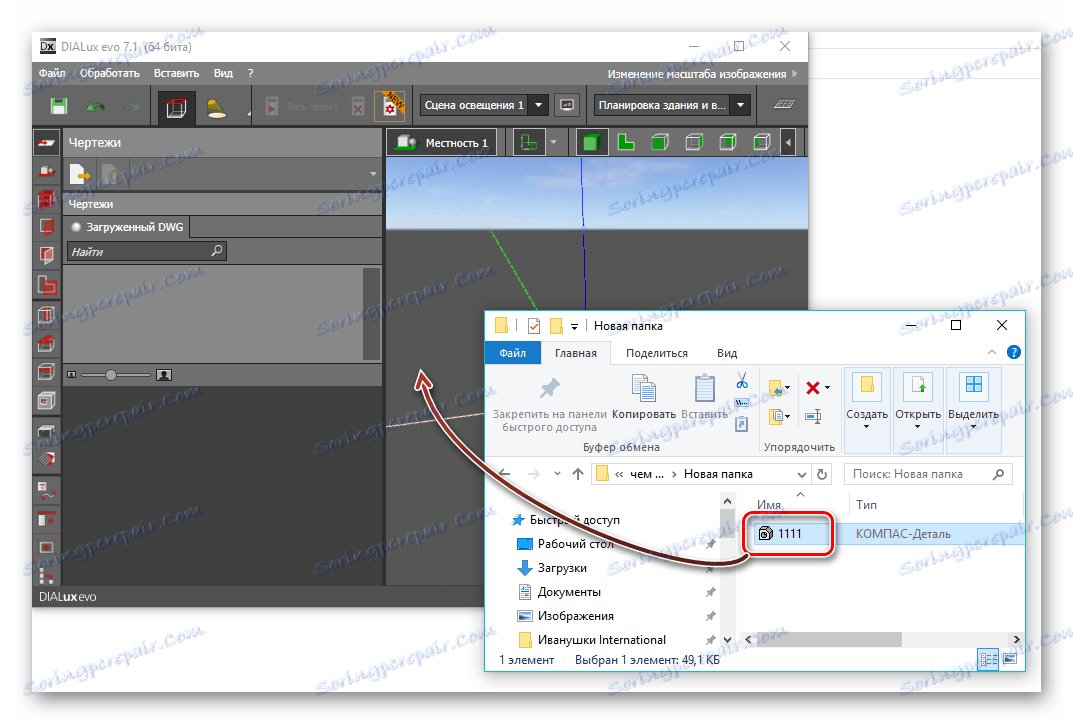The height and width of the screenshot is (724, 1073).
Task: Expand the address bar history dropdown
Action: [x=801, y=474]
